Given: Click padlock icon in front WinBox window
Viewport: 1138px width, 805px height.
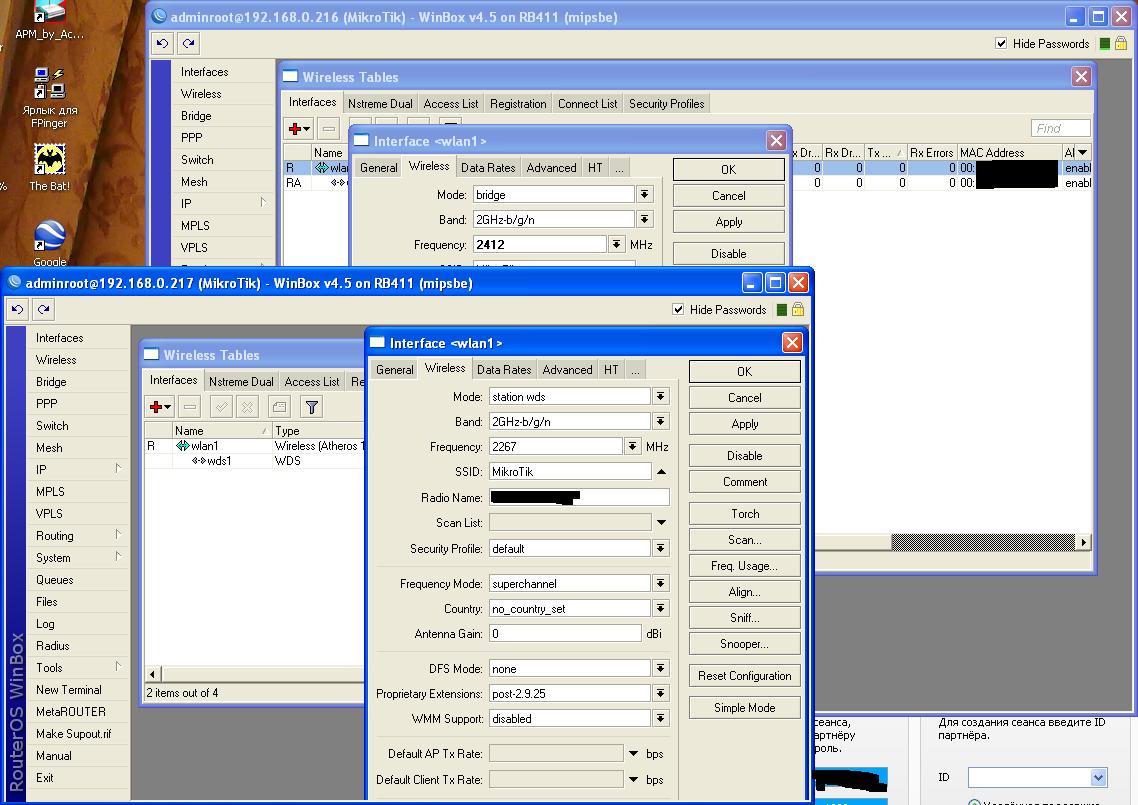Looking at the screenshot, I should pyautogui.click(x=798, y=309).
